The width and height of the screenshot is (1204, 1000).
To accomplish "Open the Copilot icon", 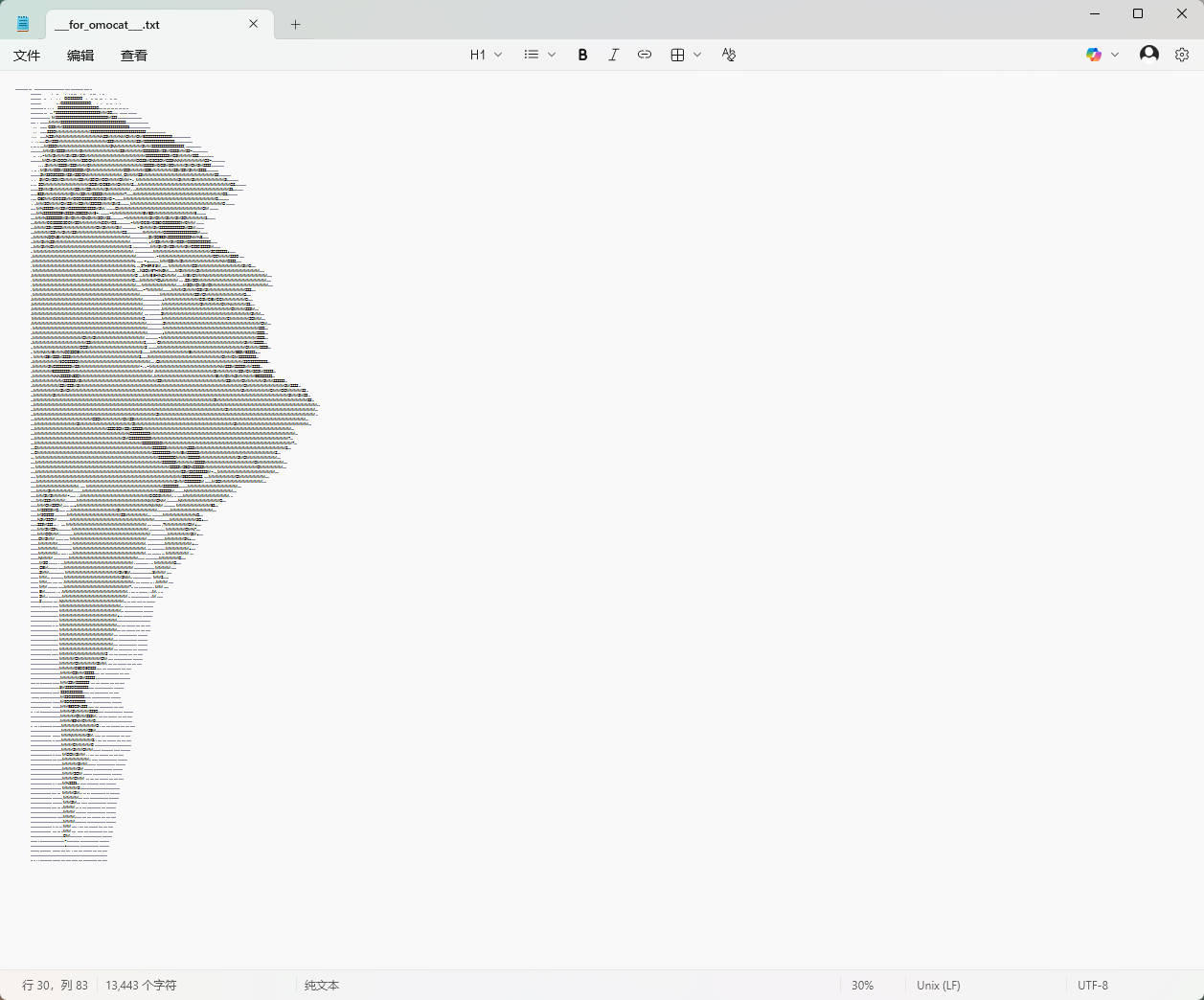I will tap(1094, 55).
